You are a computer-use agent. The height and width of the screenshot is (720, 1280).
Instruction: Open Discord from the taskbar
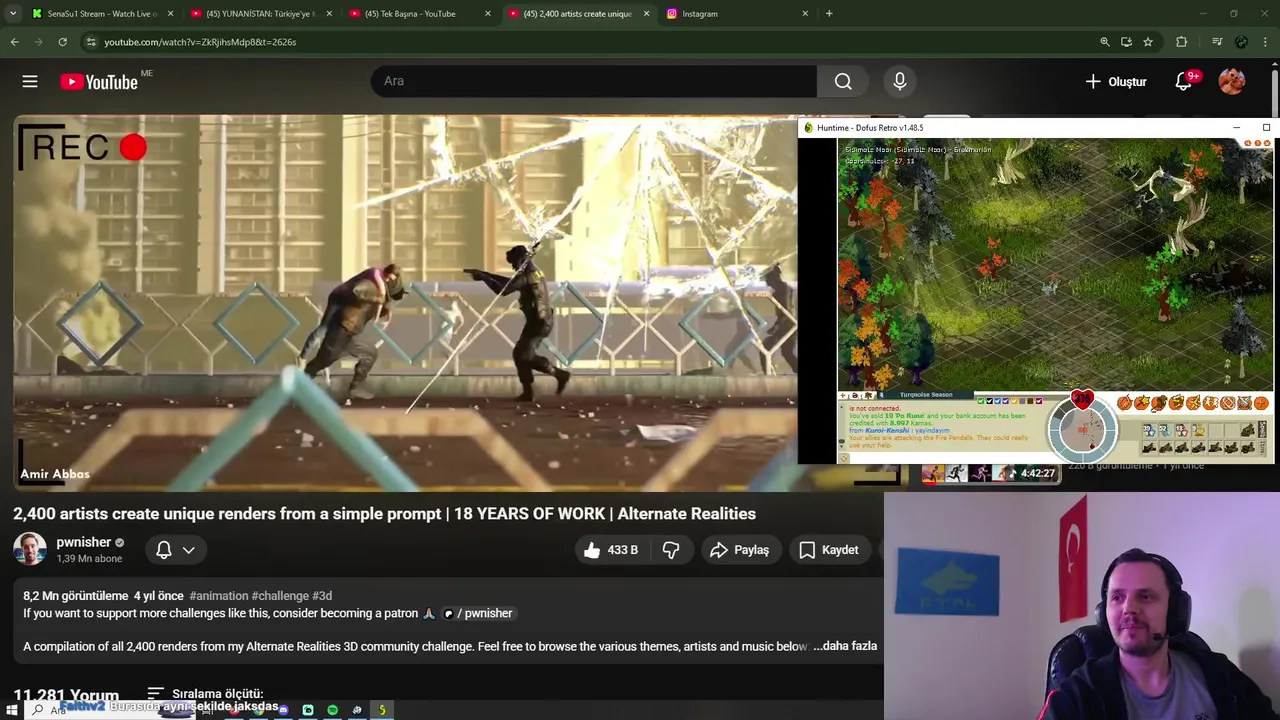point(284,710)
